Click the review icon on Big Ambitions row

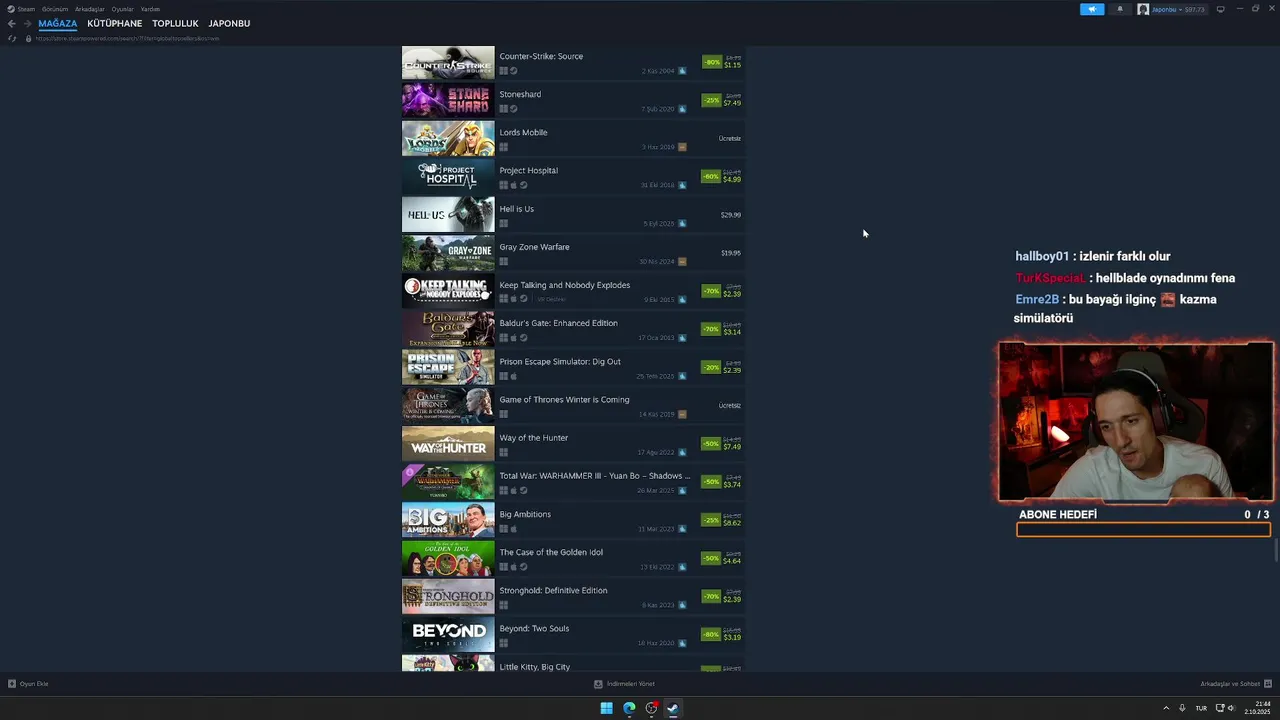point(682,529)
